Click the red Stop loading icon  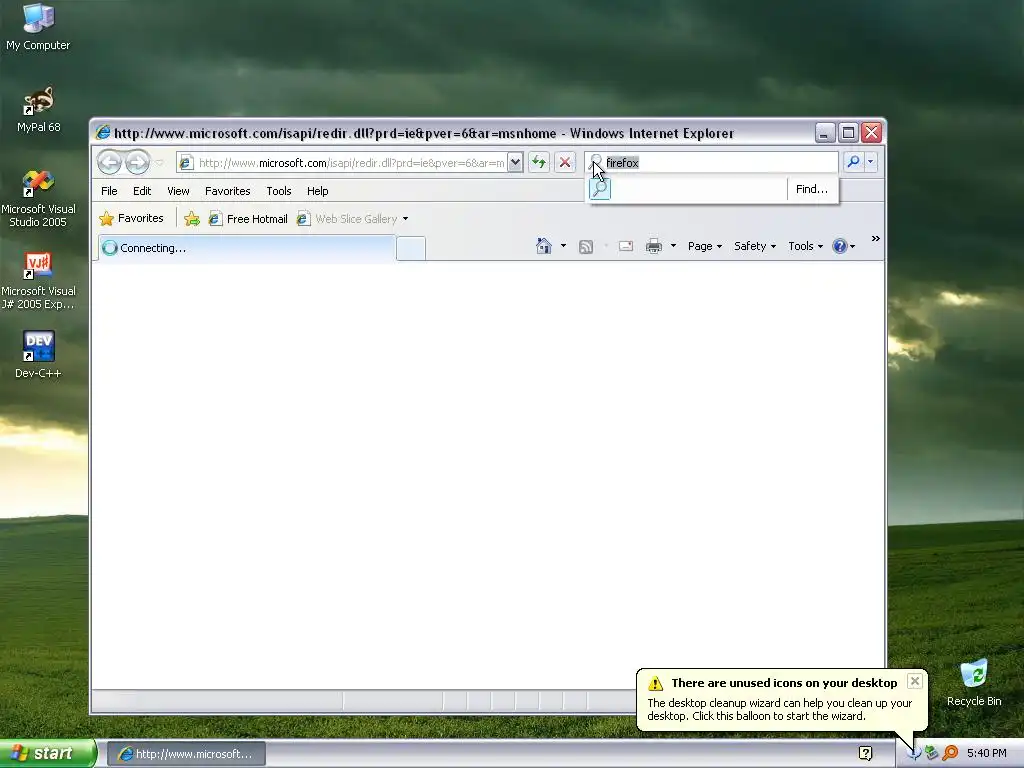point(565,162)
